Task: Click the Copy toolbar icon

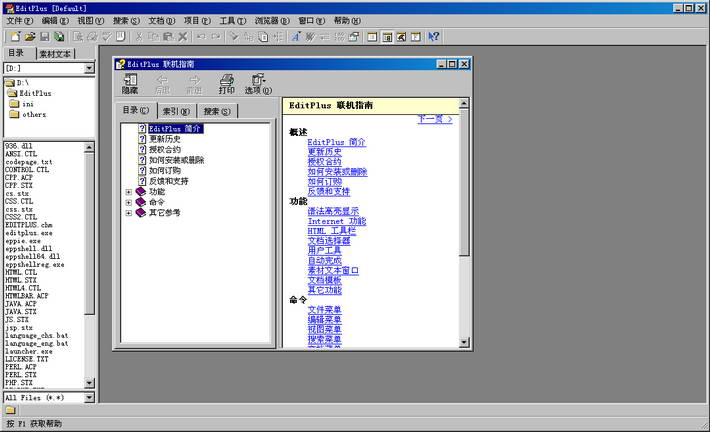Action: 154,37
